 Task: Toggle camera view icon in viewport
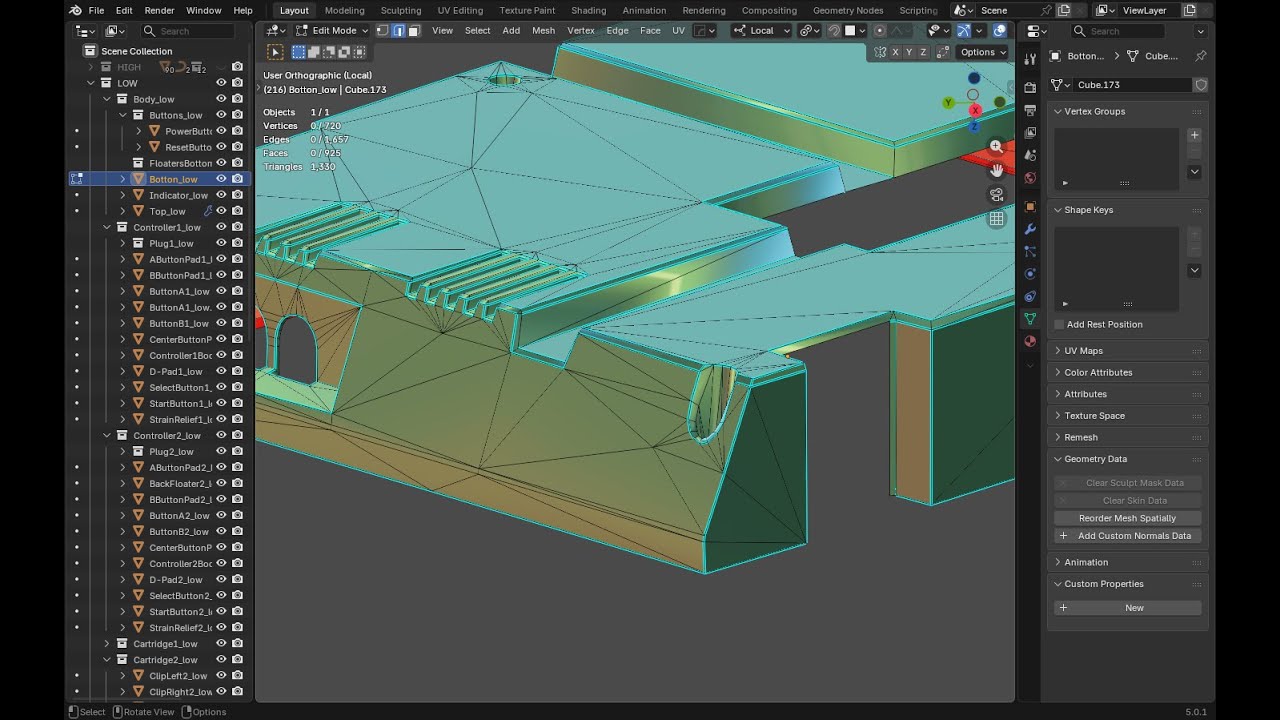tap(996, 195)
